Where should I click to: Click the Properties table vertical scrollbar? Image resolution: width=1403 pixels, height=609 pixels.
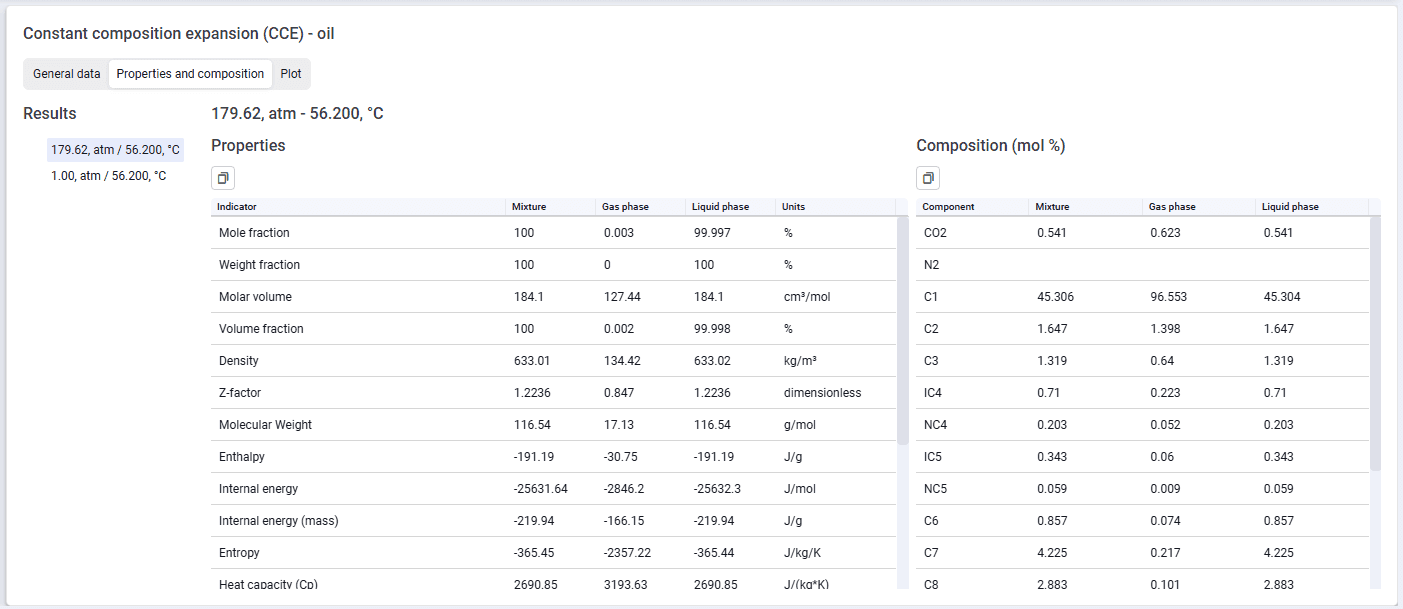[x=903, y=330]
